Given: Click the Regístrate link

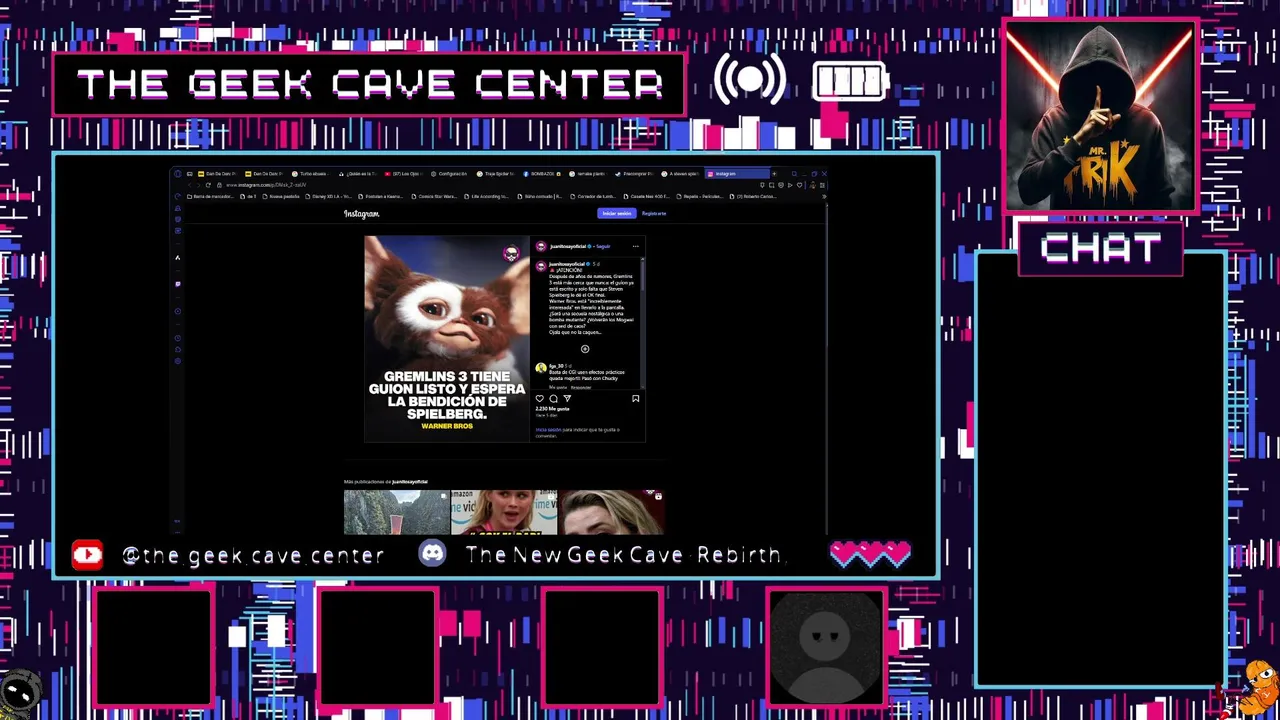Looking at the screenshot, I should point(654,213).
